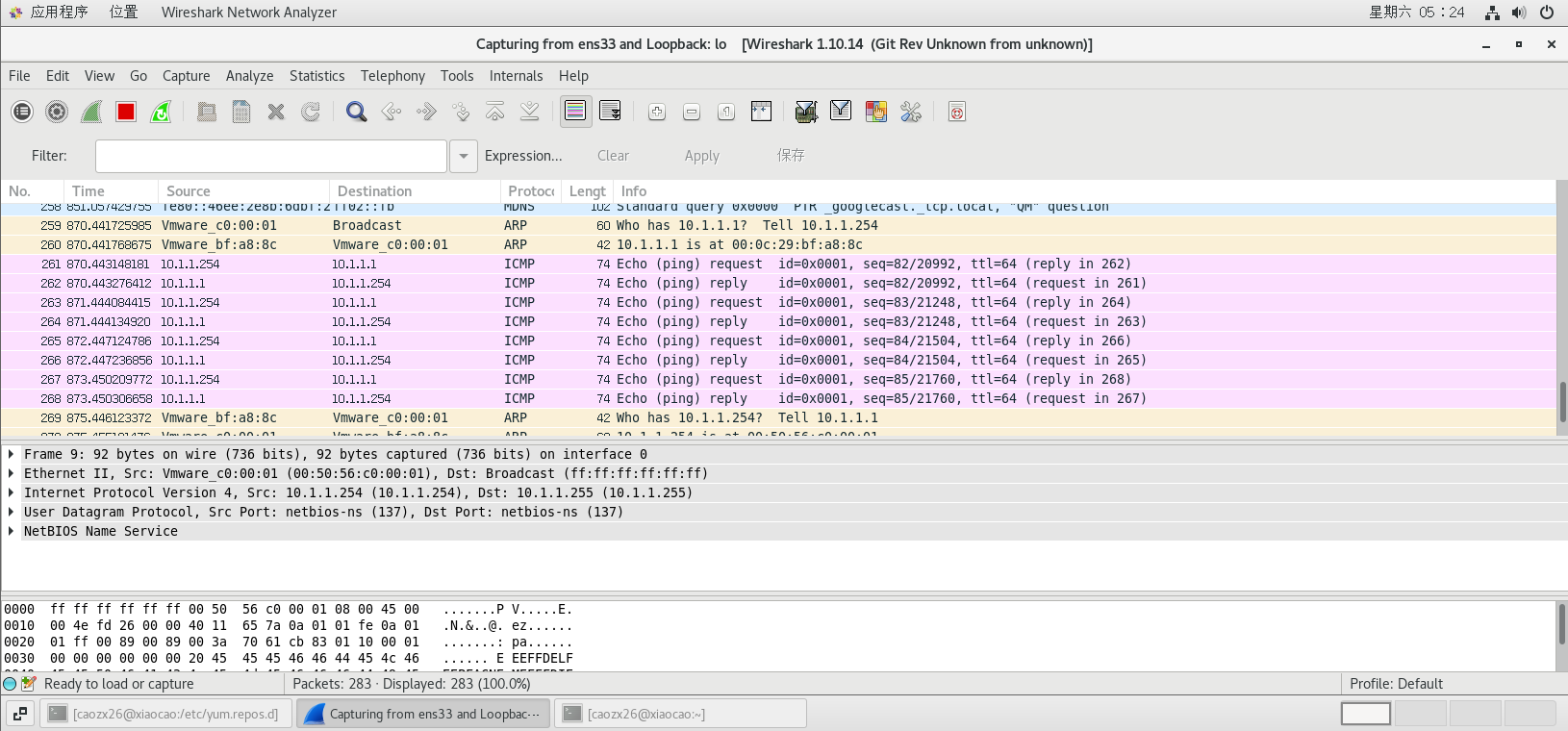Edit capture filters icon

[806, 112]
